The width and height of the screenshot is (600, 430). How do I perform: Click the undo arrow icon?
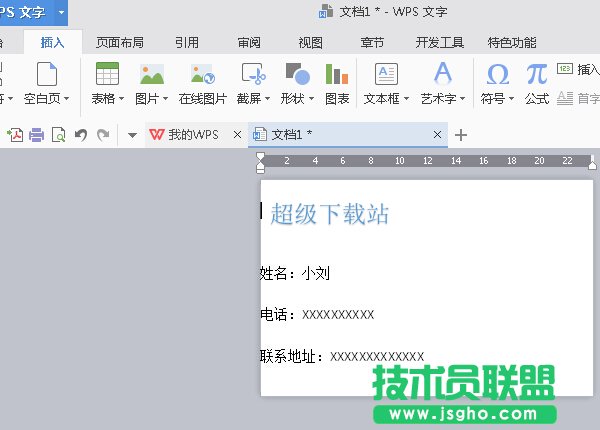81,135
